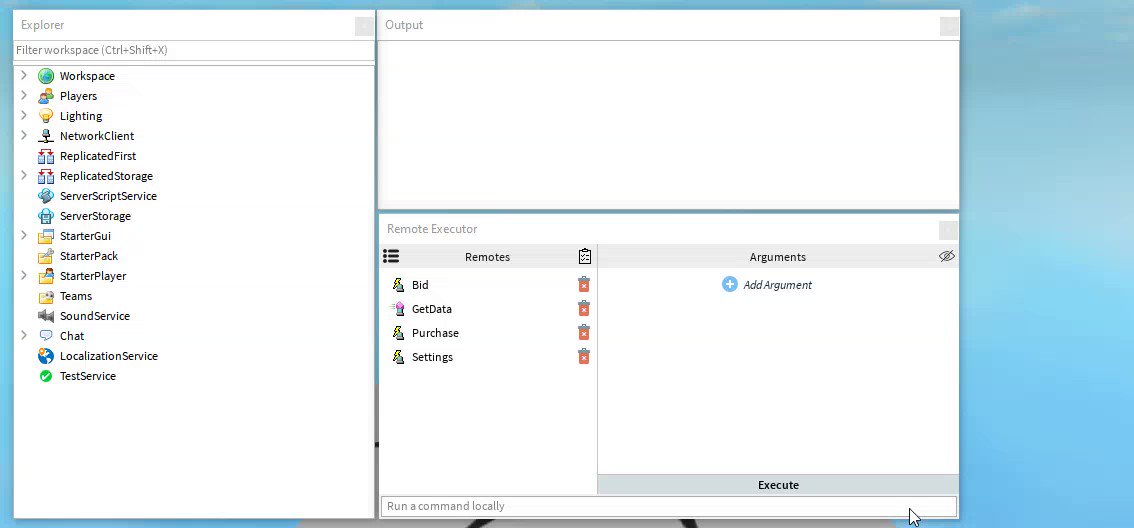The height and width of the screenshot is (528, 1134).
Task: Select ServerScriptService in the Explorer
Action: coord(108,196)
